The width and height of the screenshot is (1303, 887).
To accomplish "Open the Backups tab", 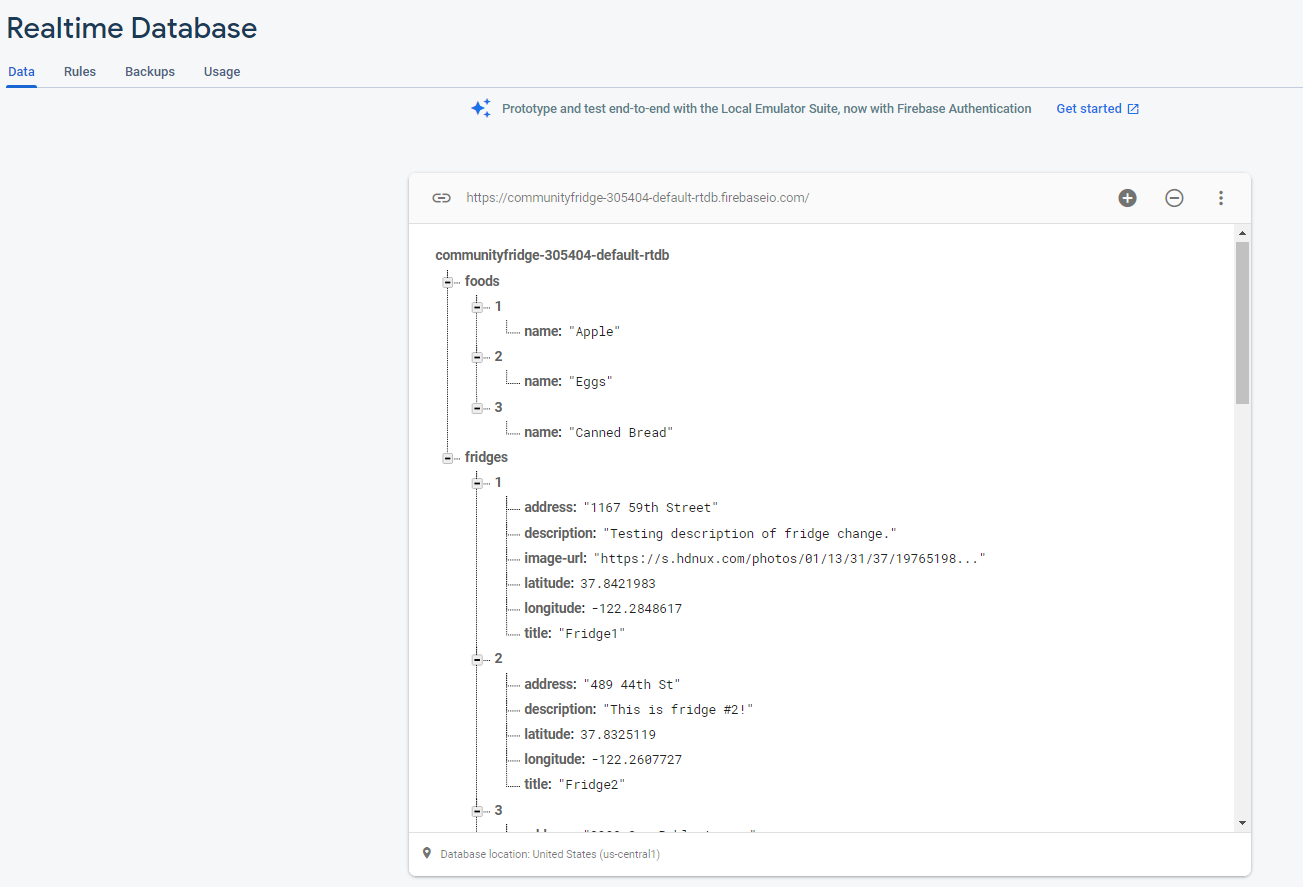I will [x=150, y=72].
